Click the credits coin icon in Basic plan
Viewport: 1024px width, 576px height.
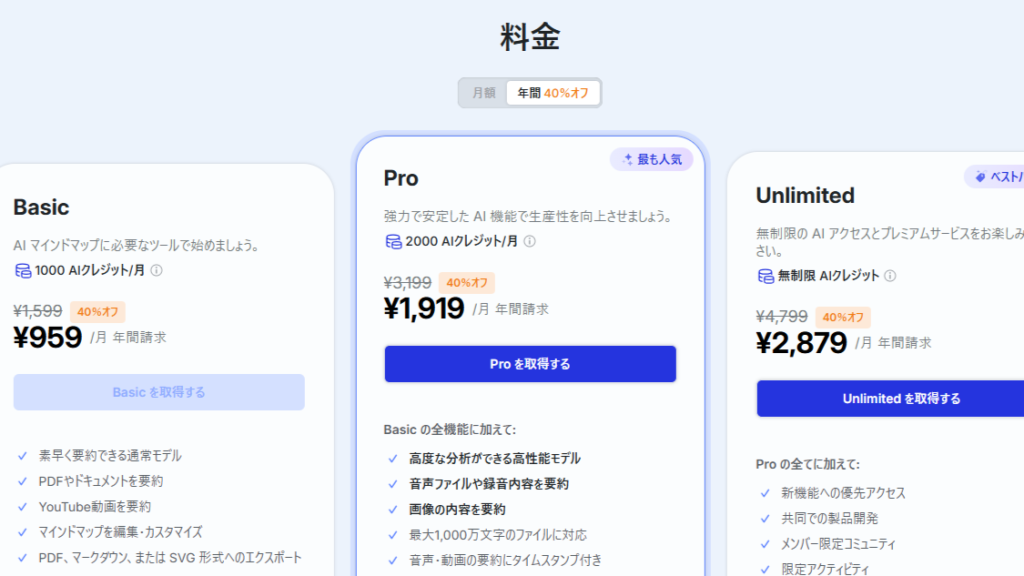(23, 270)
